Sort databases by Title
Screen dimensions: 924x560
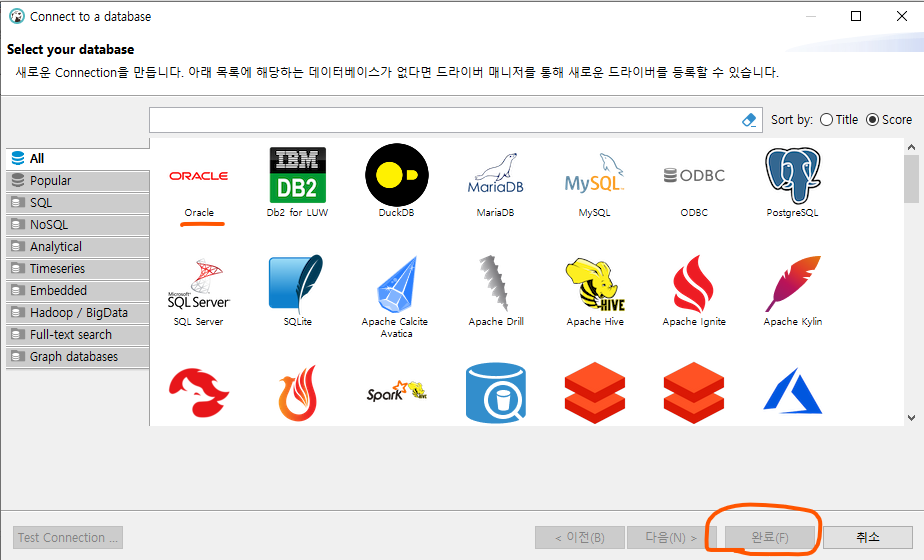839,120
